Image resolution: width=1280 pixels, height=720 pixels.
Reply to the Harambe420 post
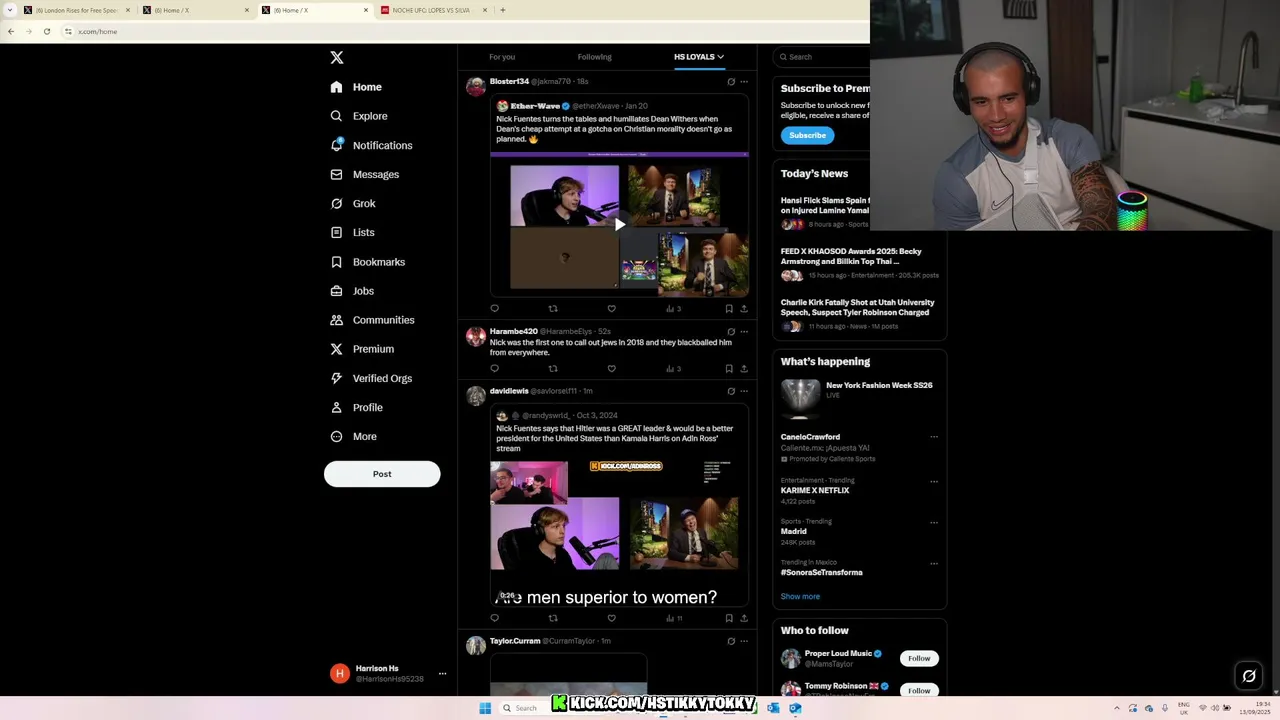(494, 369)
